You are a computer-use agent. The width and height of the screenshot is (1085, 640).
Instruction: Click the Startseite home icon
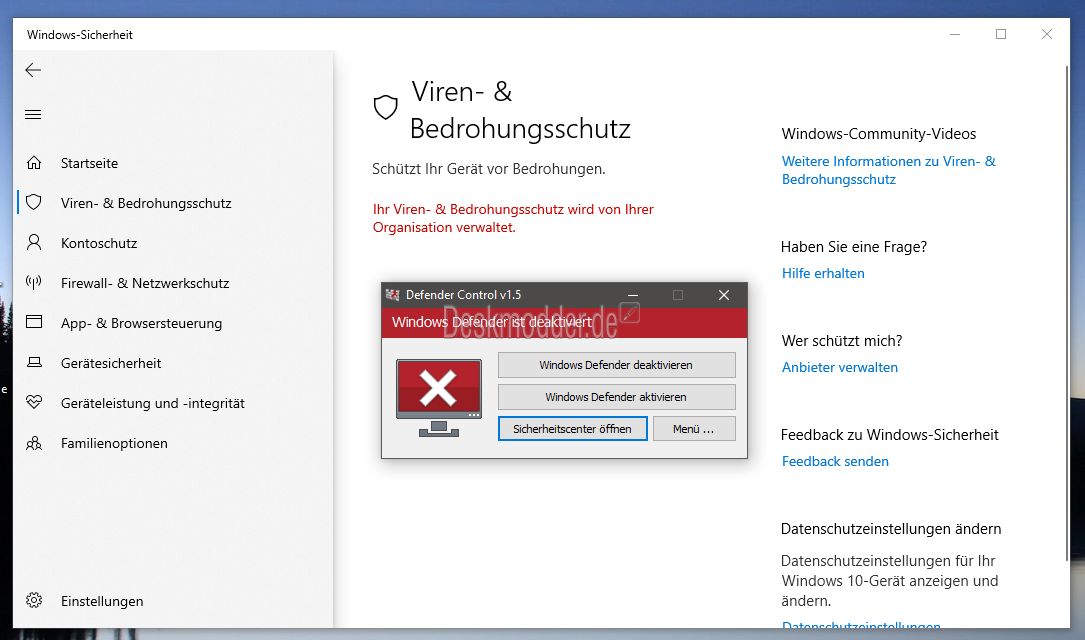click(x=34, y=163)
